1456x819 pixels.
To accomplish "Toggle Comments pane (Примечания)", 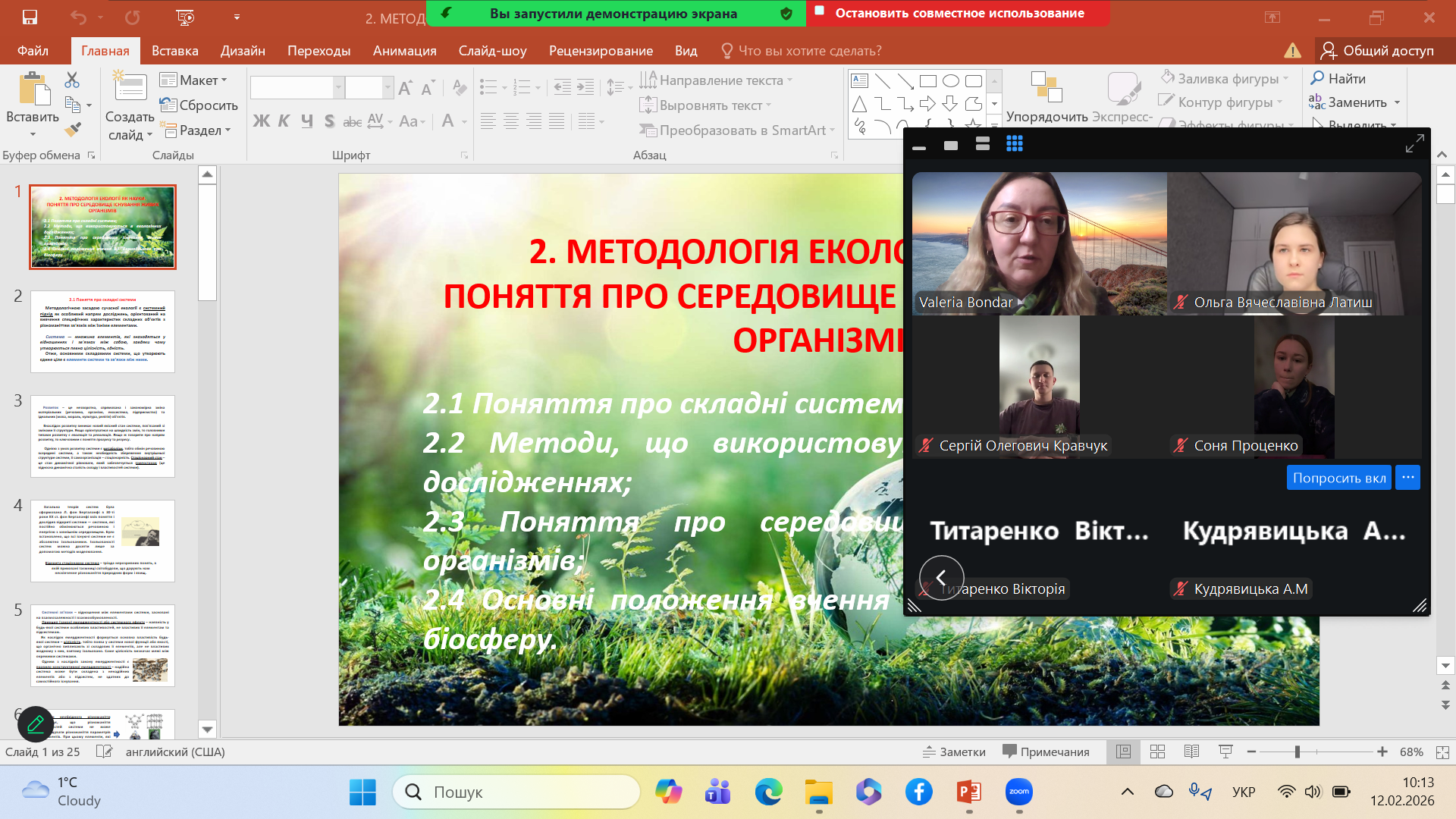I will point(1046,752).
